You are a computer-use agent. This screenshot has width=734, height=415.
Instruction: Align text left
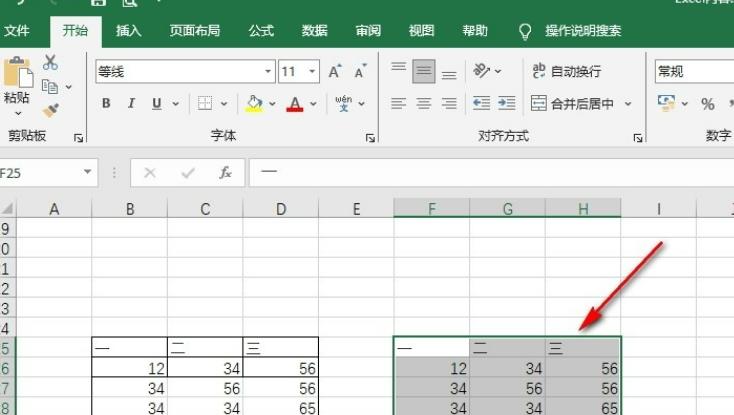pos(399,103)
